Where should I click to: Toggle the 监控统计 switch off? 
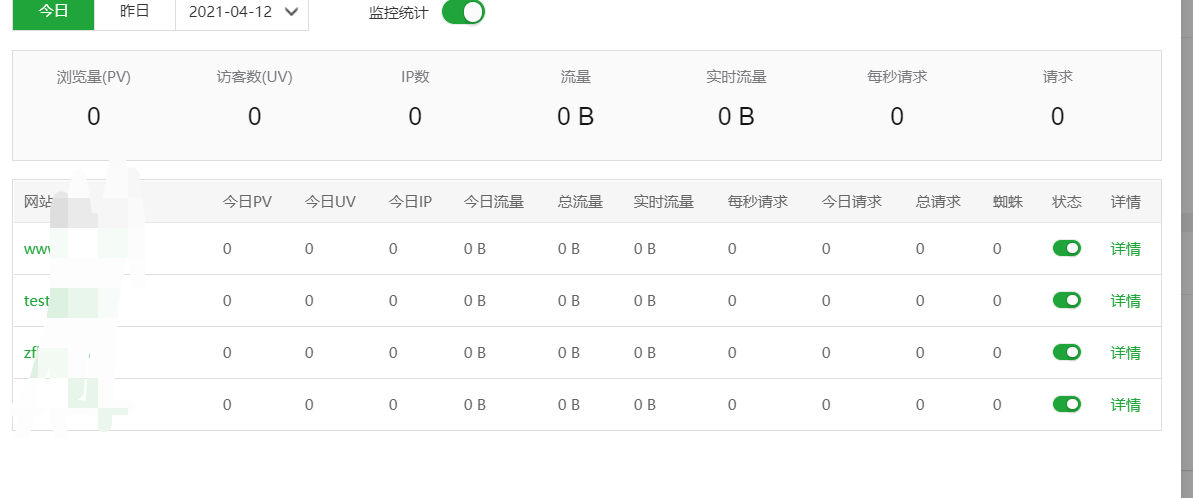463,12
